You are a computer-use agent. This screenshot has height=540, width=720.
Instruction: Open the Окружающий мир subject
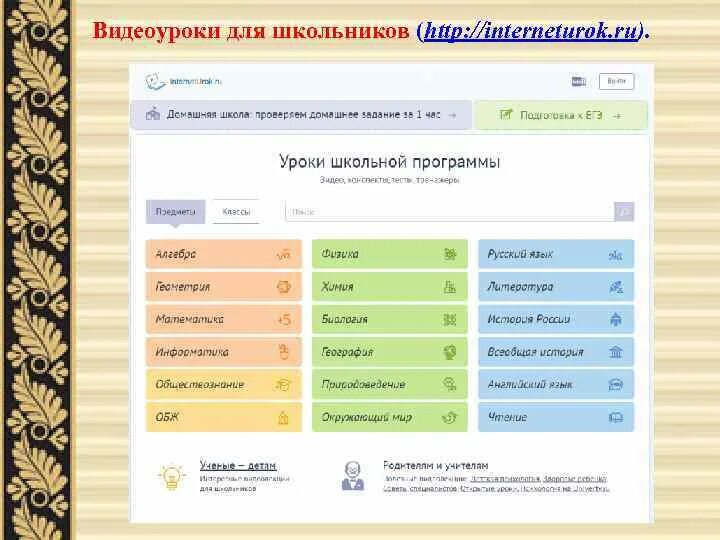pos(390,417)
